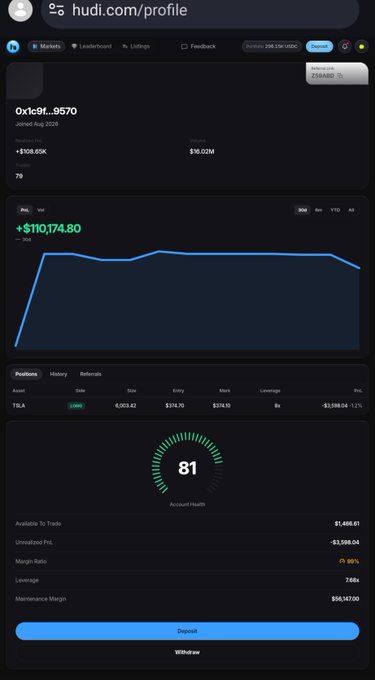This screenshot has height=680, width=375.
Task: Click the position PnL -$3,598.04
Action: click(x=335, y=405)
